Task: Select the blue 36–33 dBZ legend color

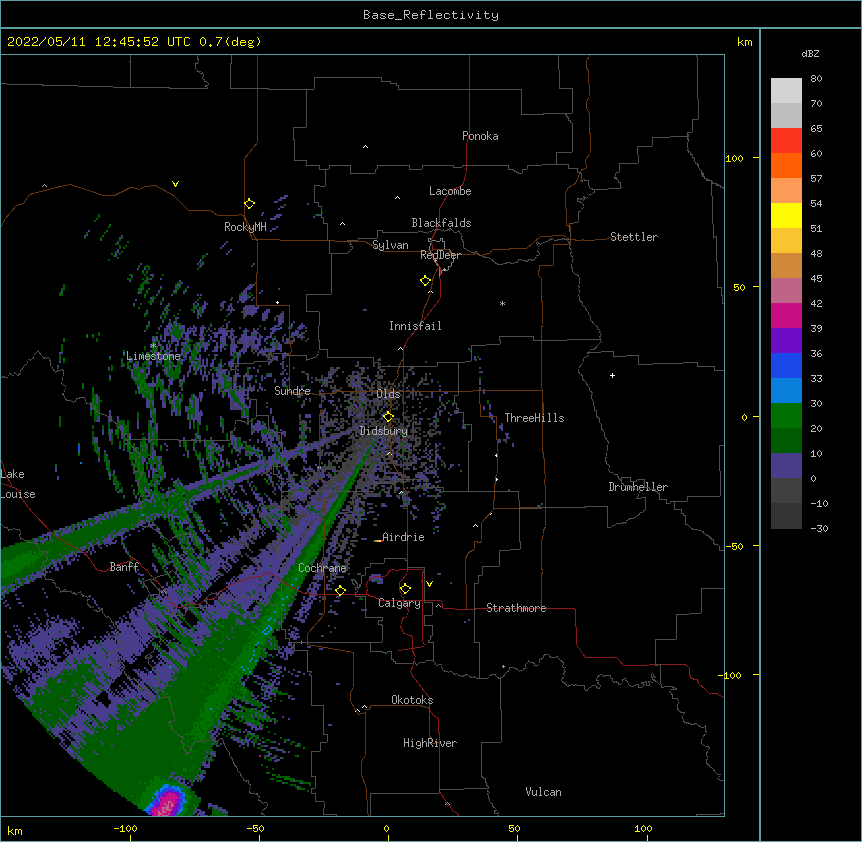Action: tap(786, 365)
